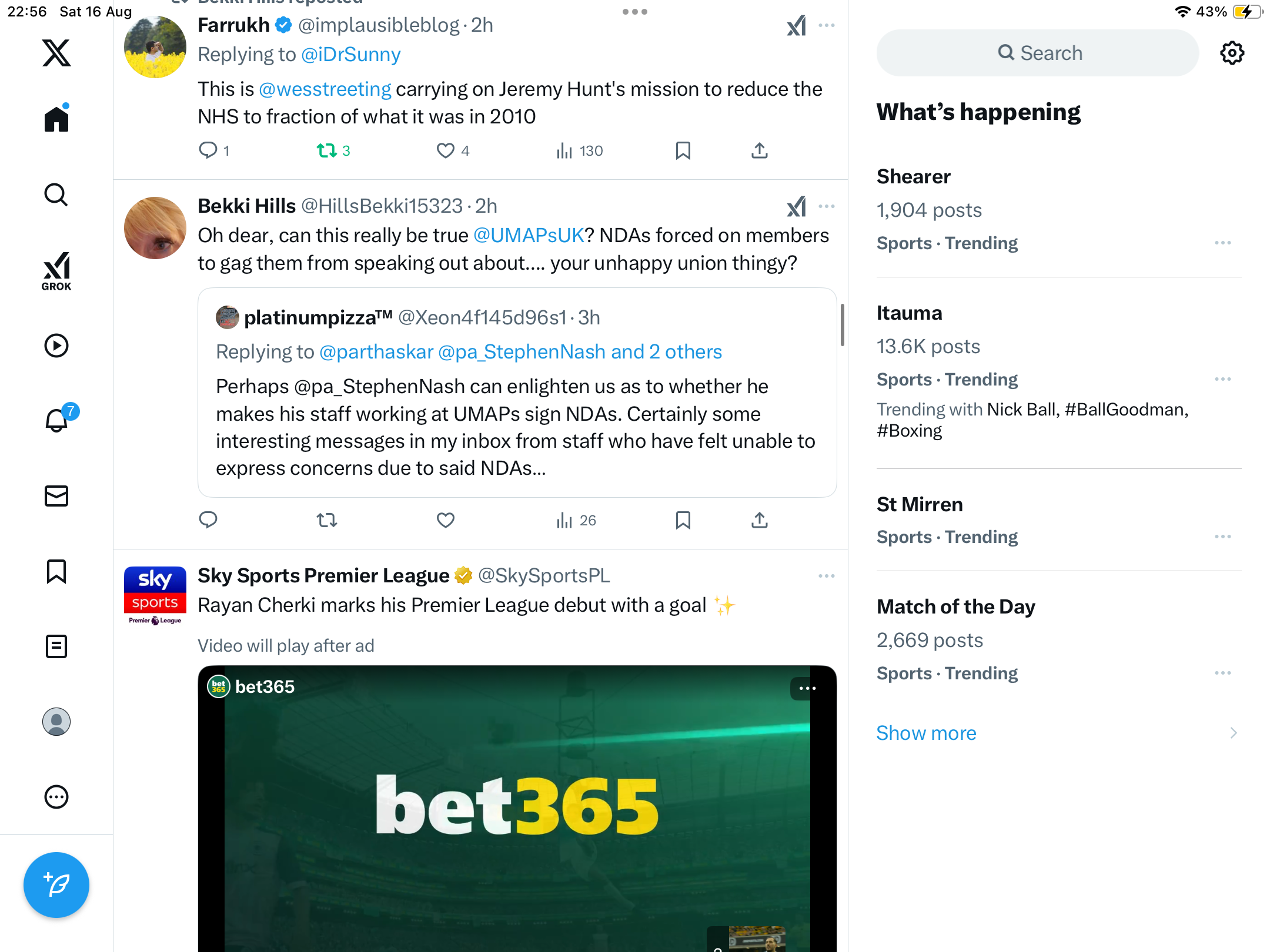Like Farrukh's reply post

pyautogui.click(x=445, y=151)
